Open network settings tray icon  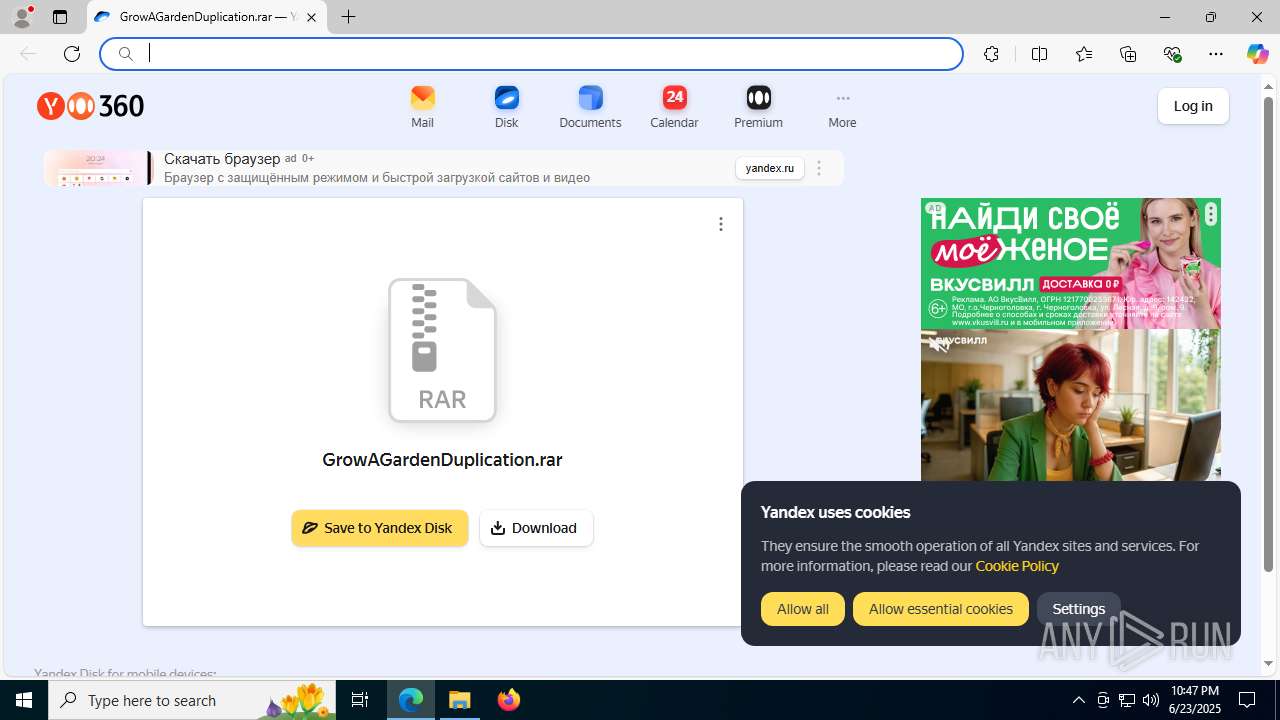click(x=1127, y=700)
